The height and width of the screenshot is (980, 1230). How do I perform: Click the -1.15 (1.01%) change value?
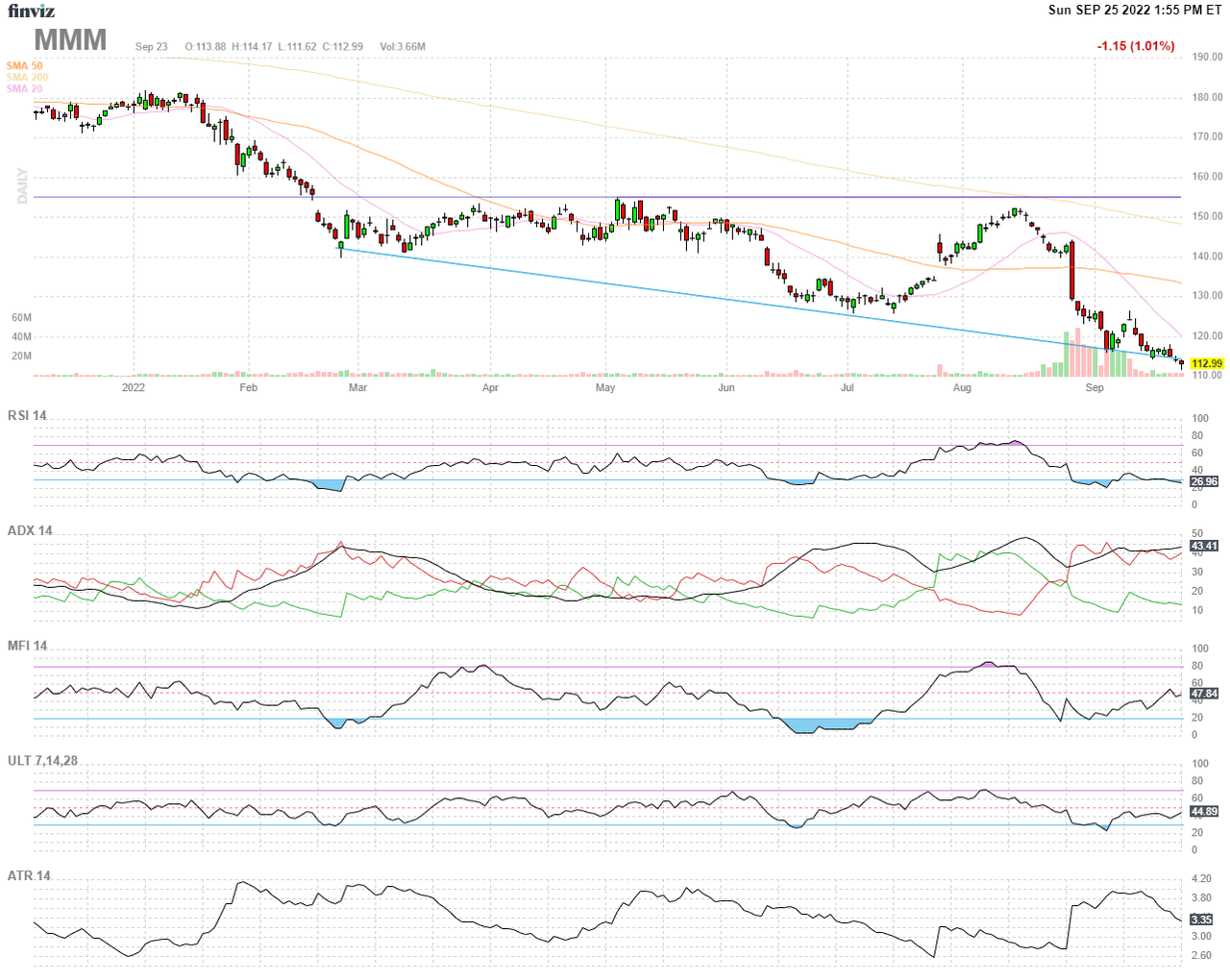(1136, 46)
